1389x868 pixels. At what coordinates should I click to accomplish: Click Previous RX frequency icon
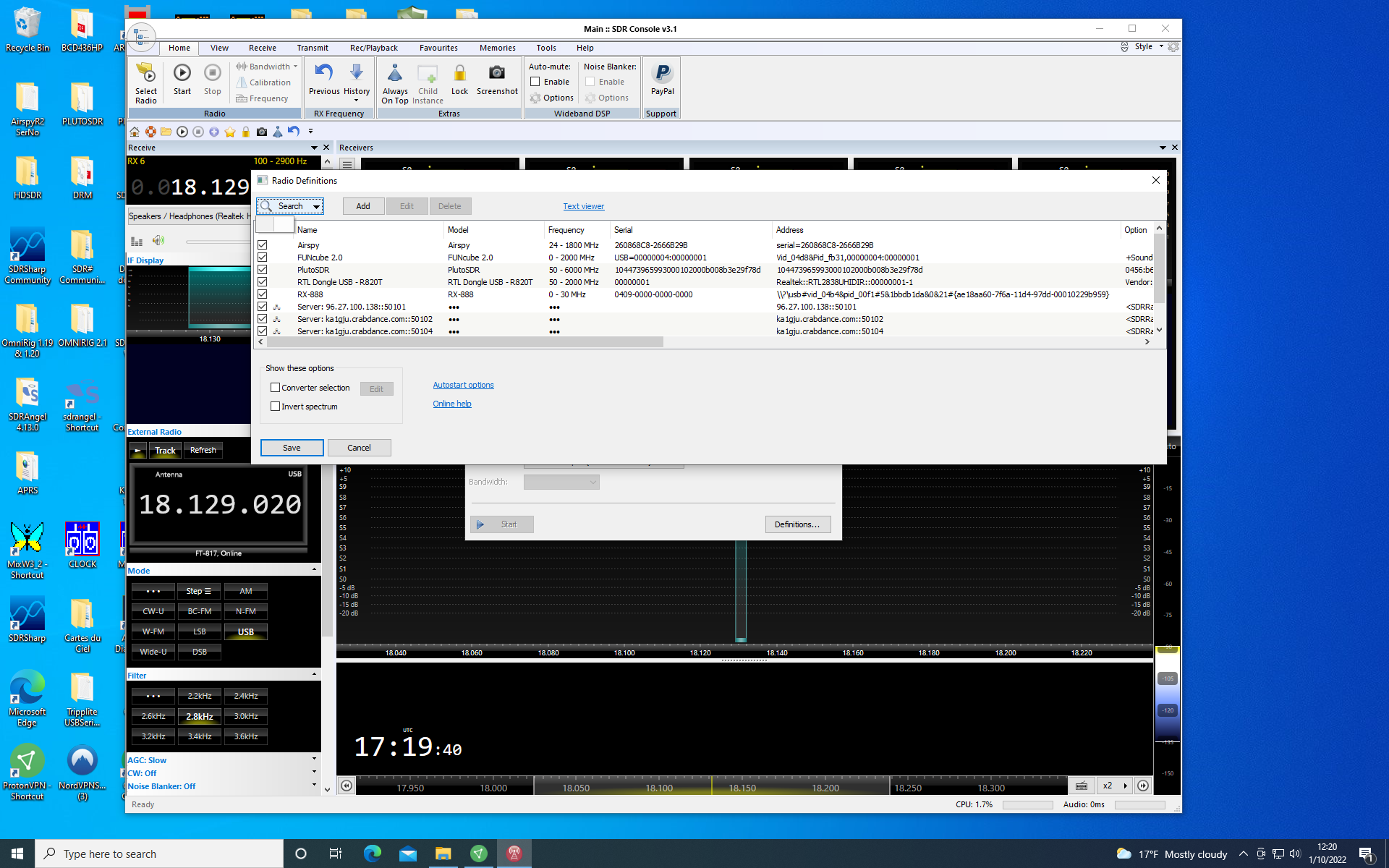pyautogui.click(x=323, y=73)
